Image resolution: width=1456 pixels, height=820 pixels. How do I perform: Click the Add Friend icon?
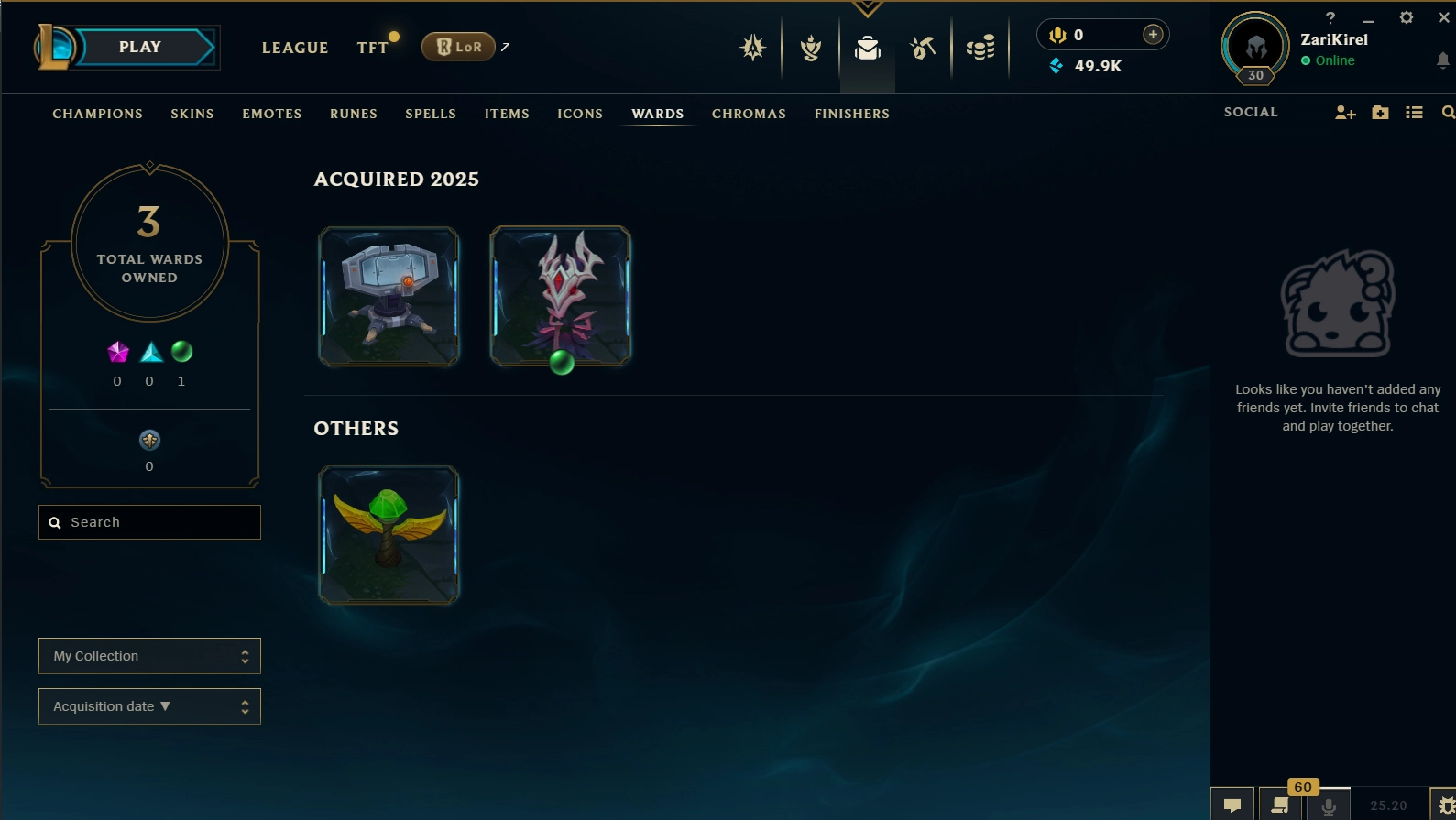click(1345, 113)
